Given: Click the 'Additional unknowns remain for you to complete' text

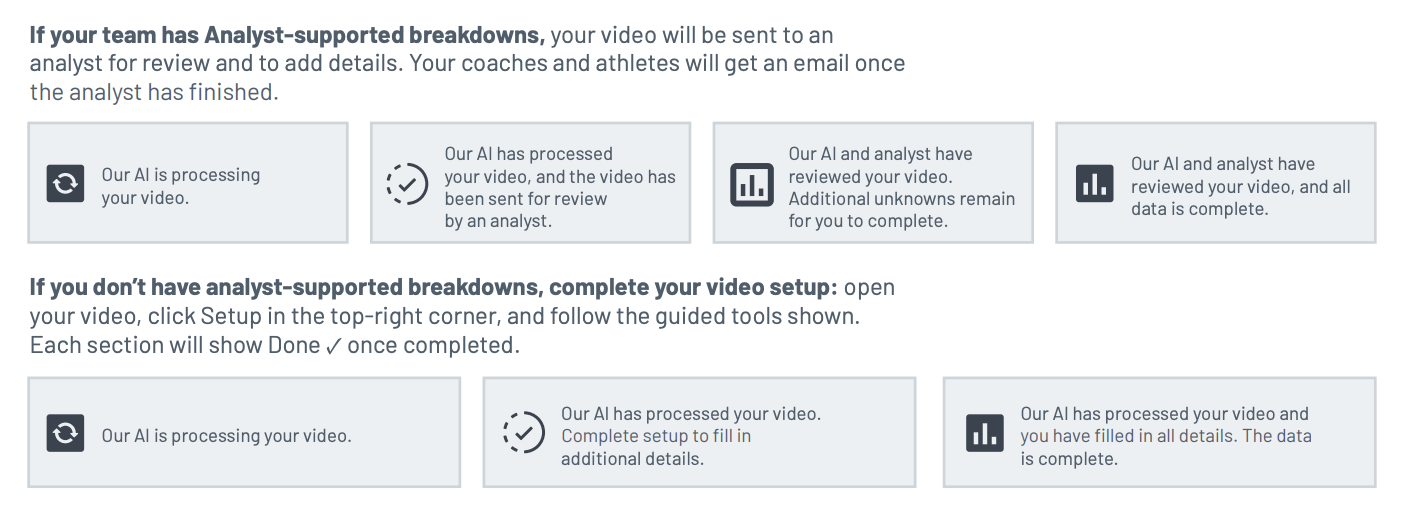Looking at the screenshot, I should click(x=901, y=210).
